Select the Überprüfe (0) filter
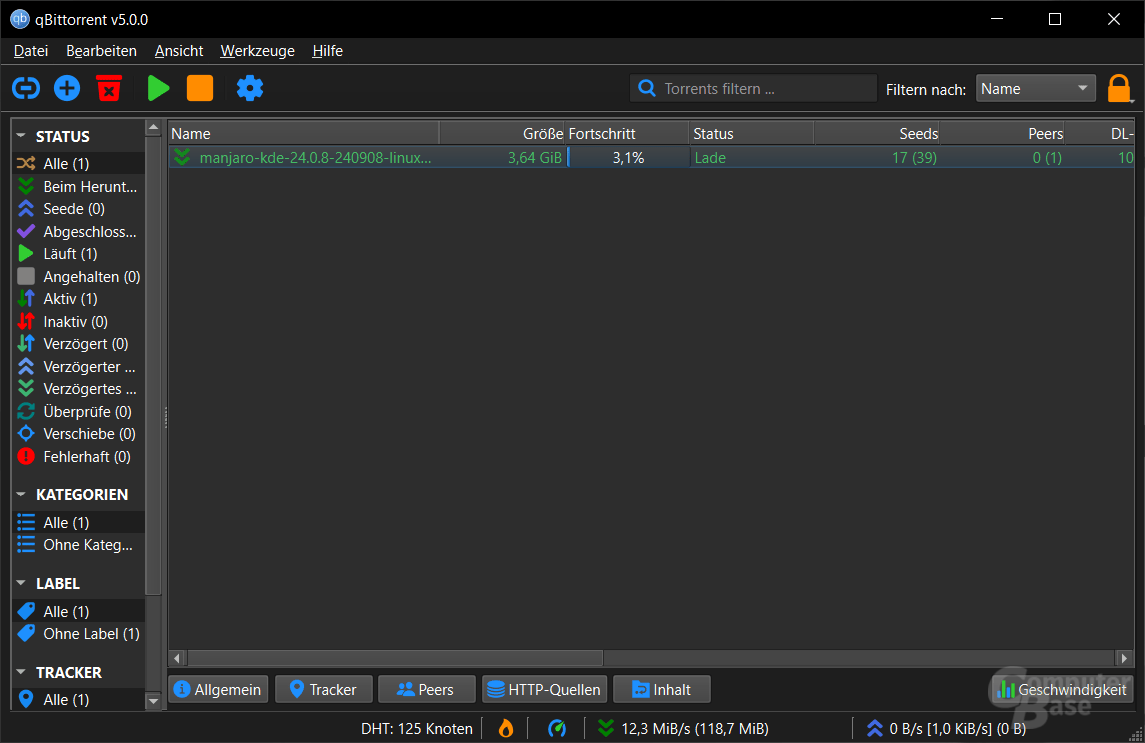The width and height of the screenshot is (1145, 743). (79, 411)
